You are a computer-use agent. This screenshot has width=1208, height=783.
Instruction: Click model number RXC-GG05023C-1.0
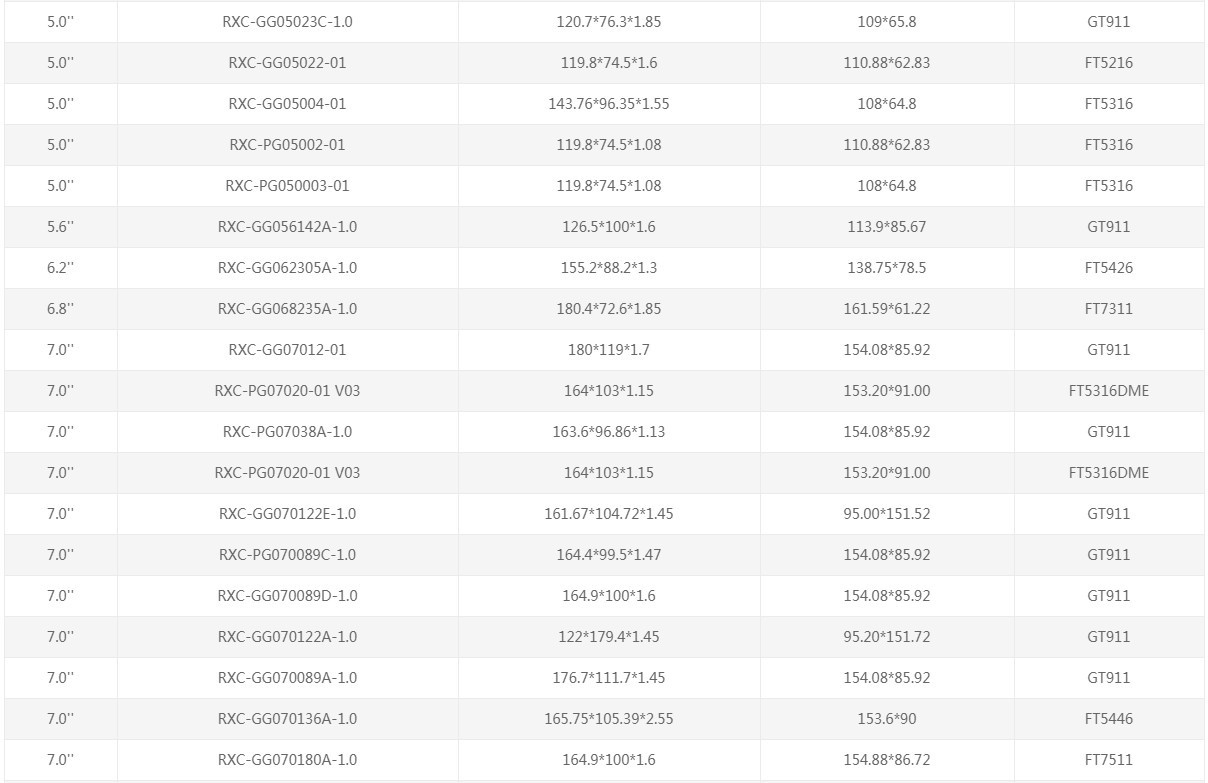point(287,22)
